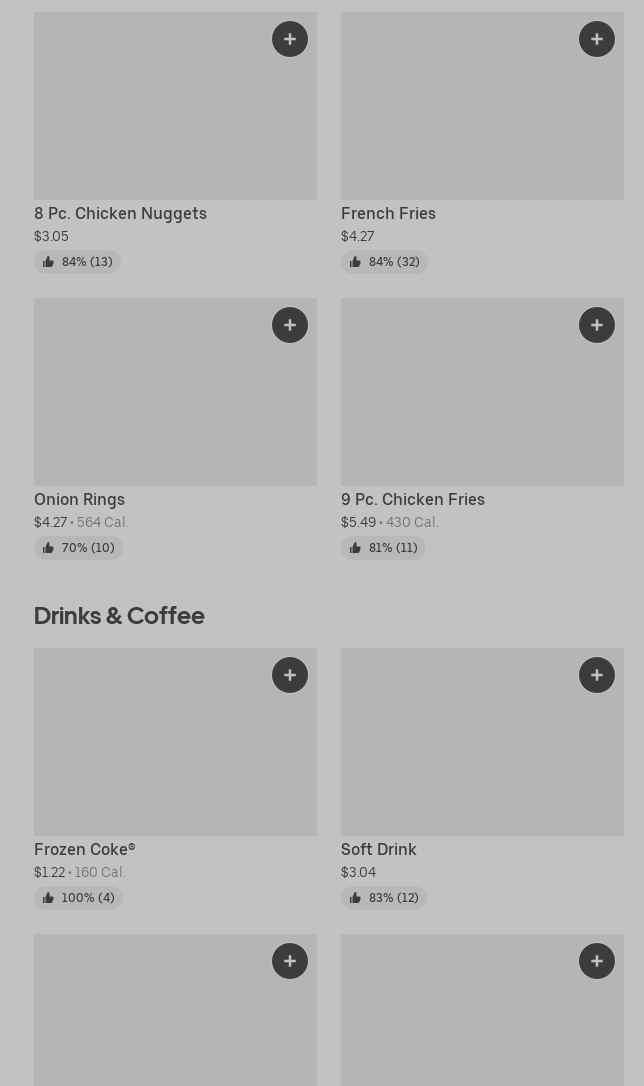This screenshot has height=1086, width=644.
Task: Add Soft Drink with plus icon
Action: click(x=597, y=675)
